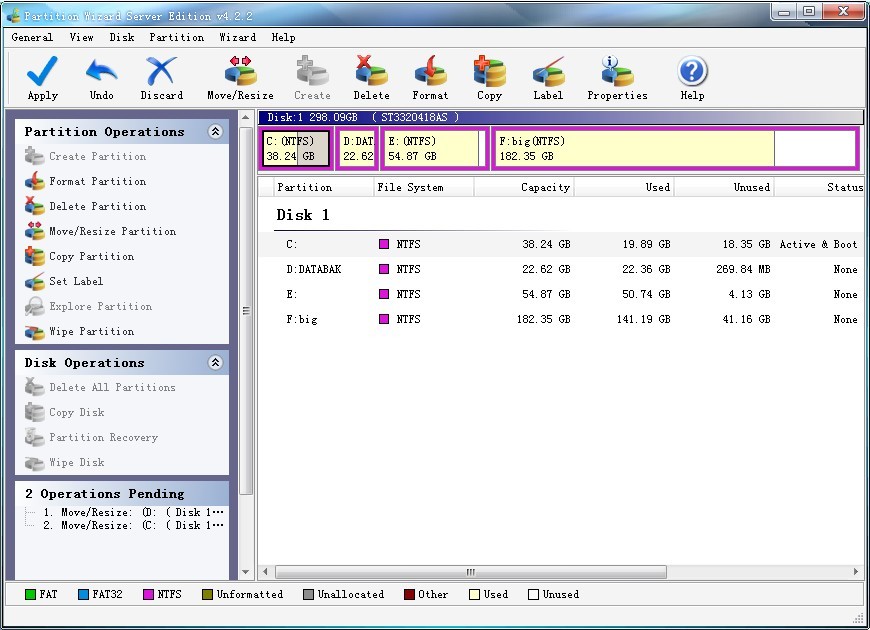Select the C: row in partition list

click(561, 244)
